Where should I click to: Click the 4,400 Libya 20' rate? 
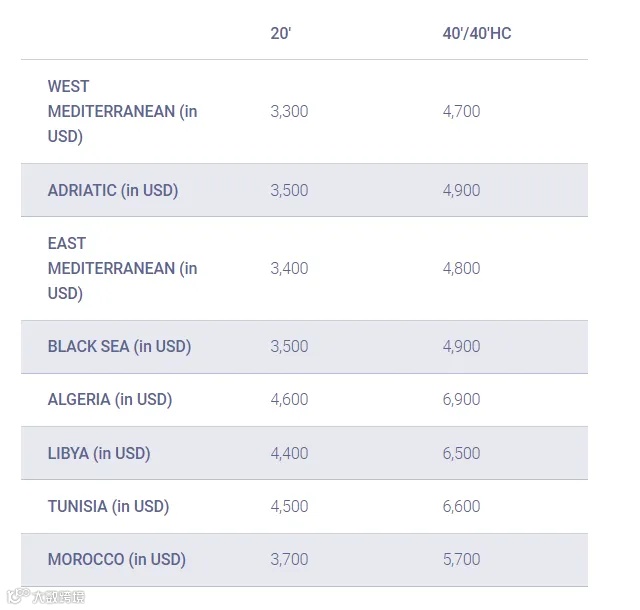(289, 453)
